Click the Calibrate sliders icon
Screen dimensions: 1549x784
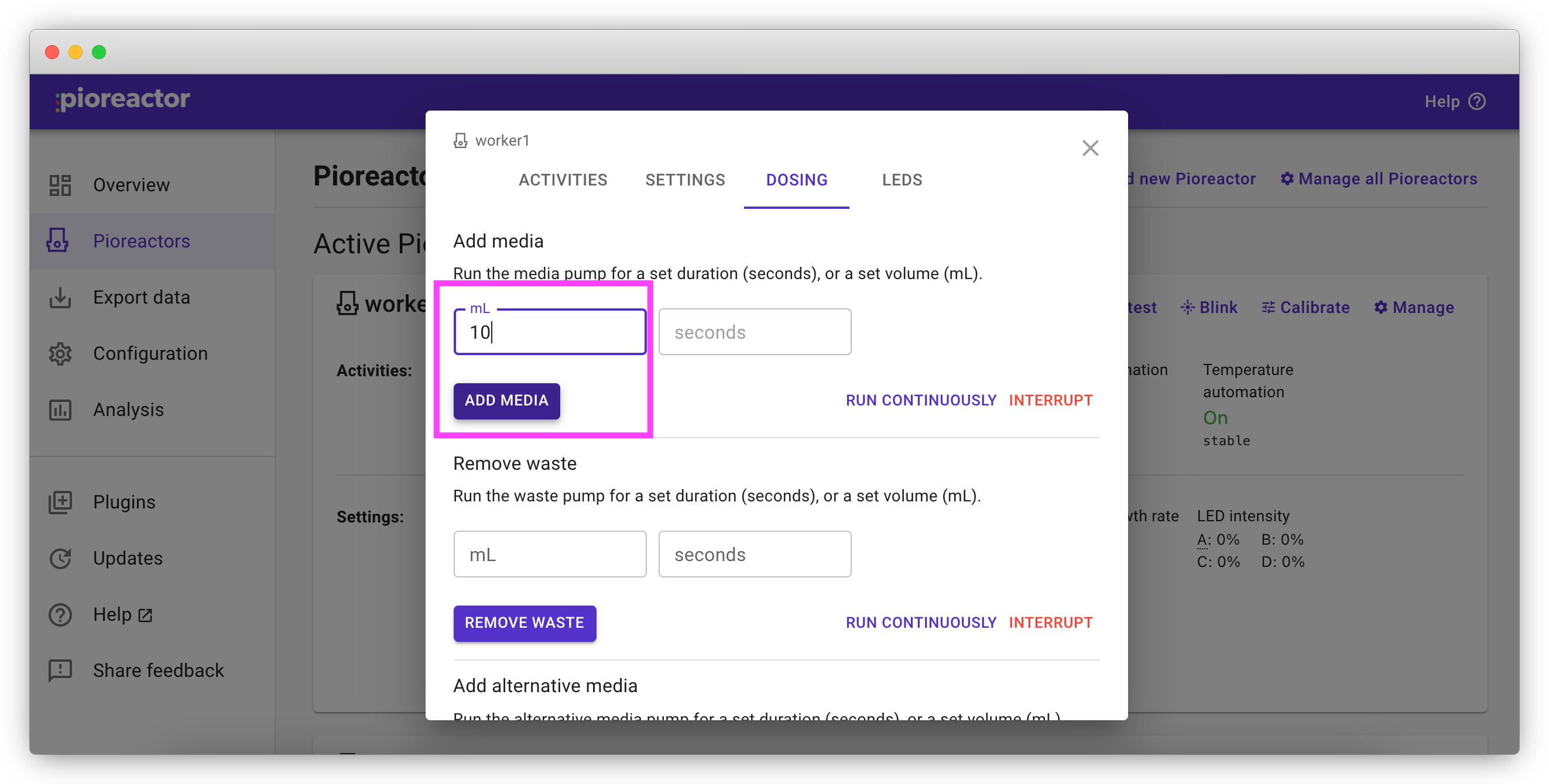[1267, 308]
